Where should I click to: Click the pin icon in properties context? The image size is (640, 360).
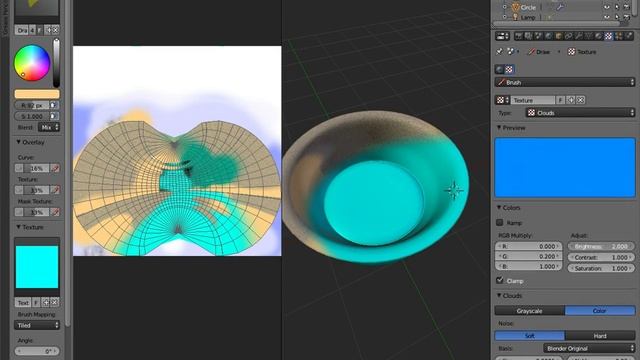499,52
